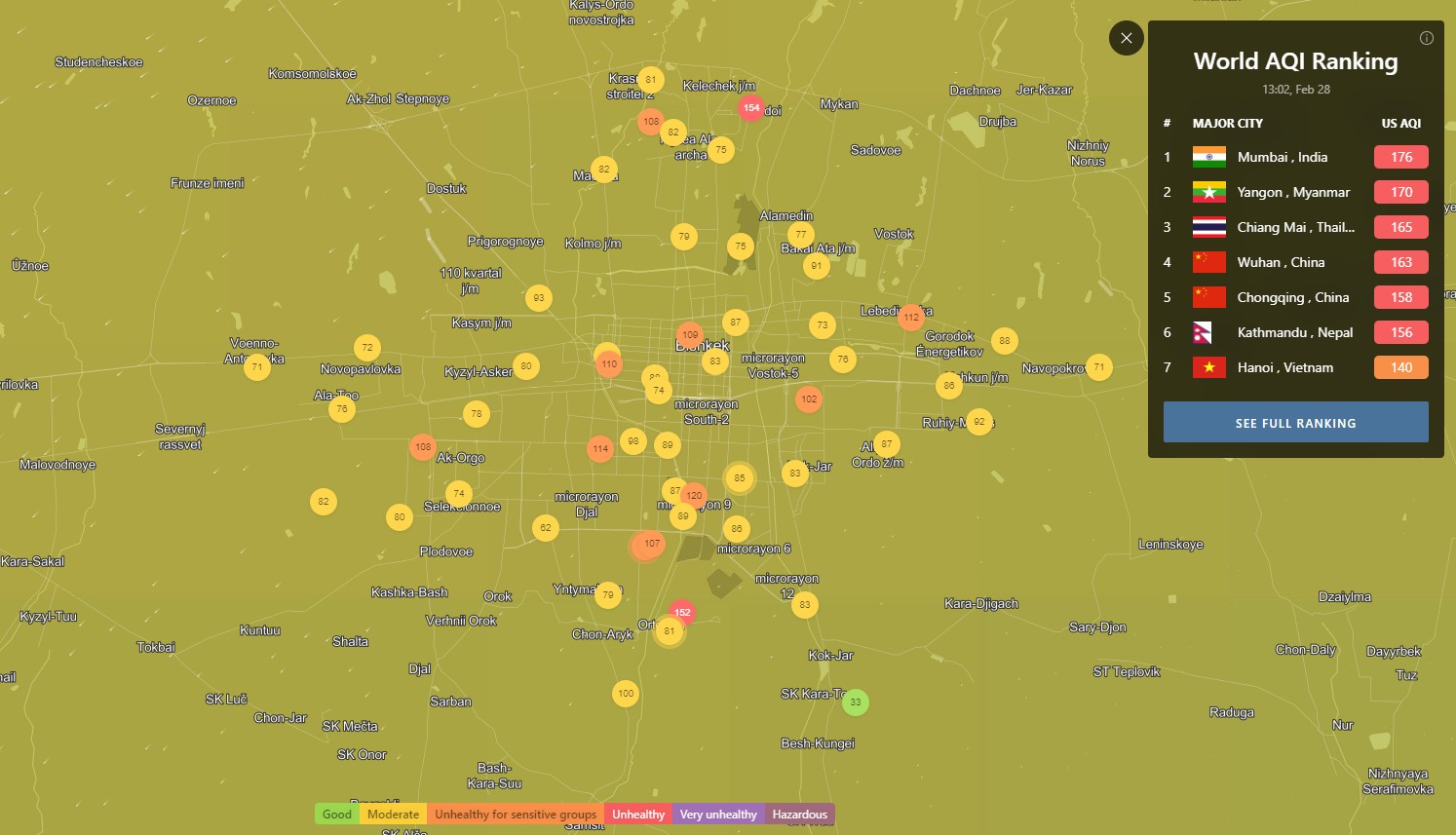Click the info icon in ranking panel
The height and width of the screenshot is (835, 1456).
1426,38
